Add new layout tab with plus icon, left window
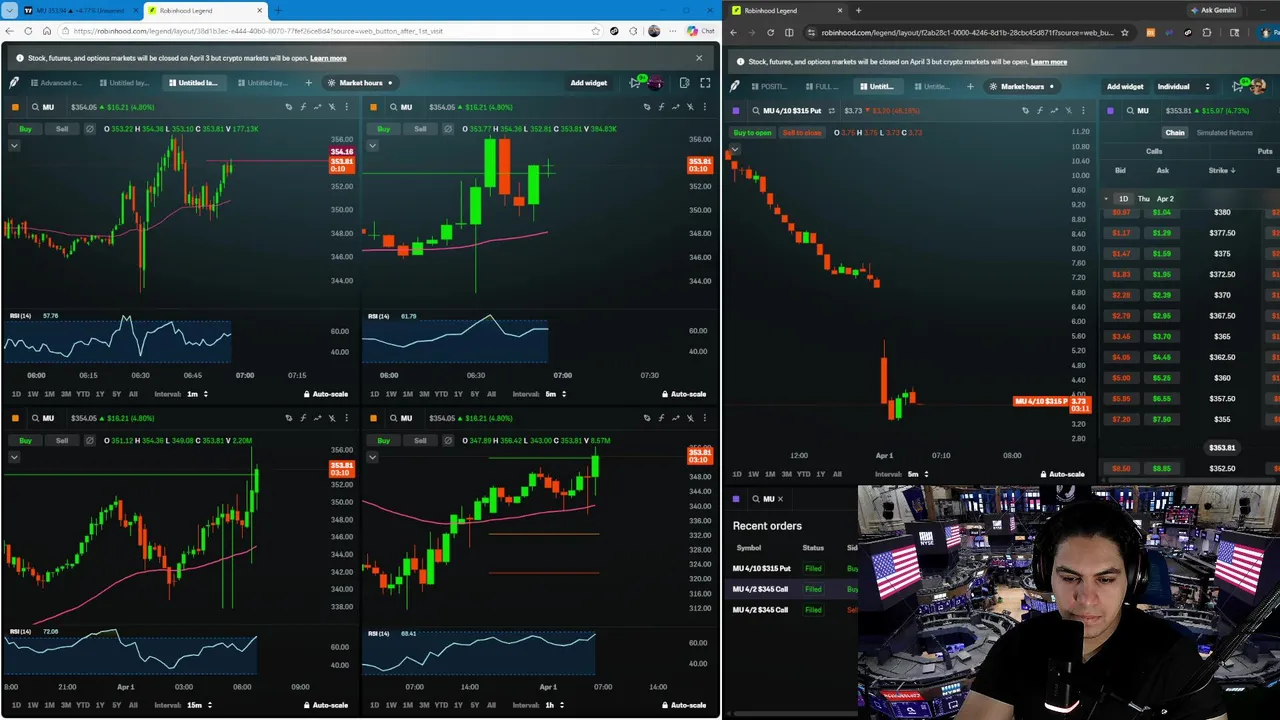This screenshot has width=1280, height=720. coord(308,83)
